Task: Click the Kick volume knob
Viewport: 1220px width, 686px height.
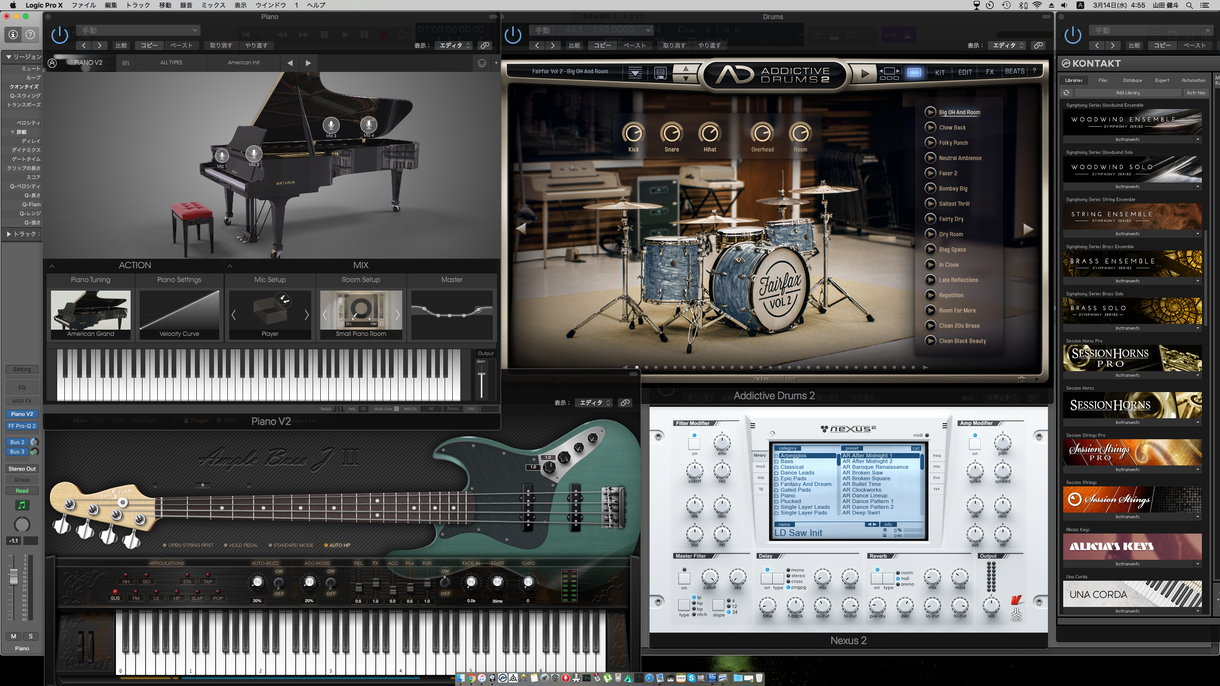Action: 634,133
